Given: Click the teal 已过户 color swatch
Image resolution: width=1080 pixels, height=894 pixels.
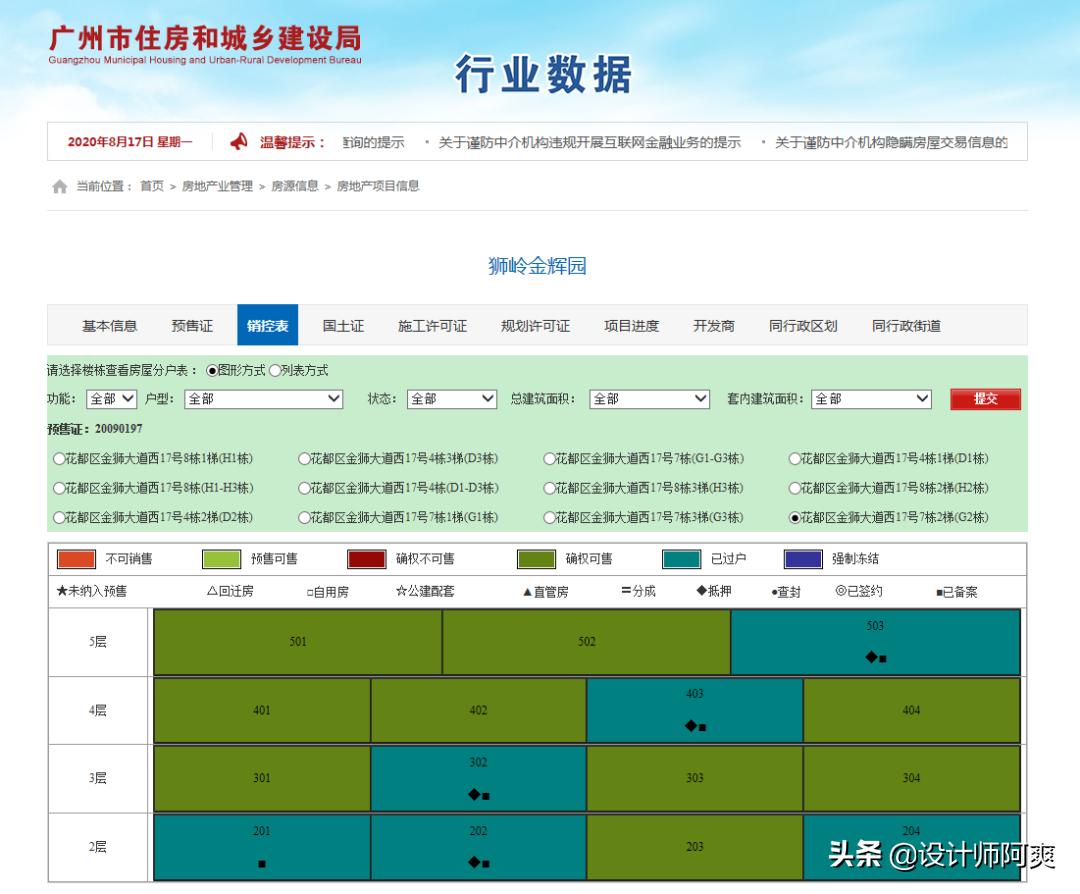Looking at the screenshot, I should [683, 559].
